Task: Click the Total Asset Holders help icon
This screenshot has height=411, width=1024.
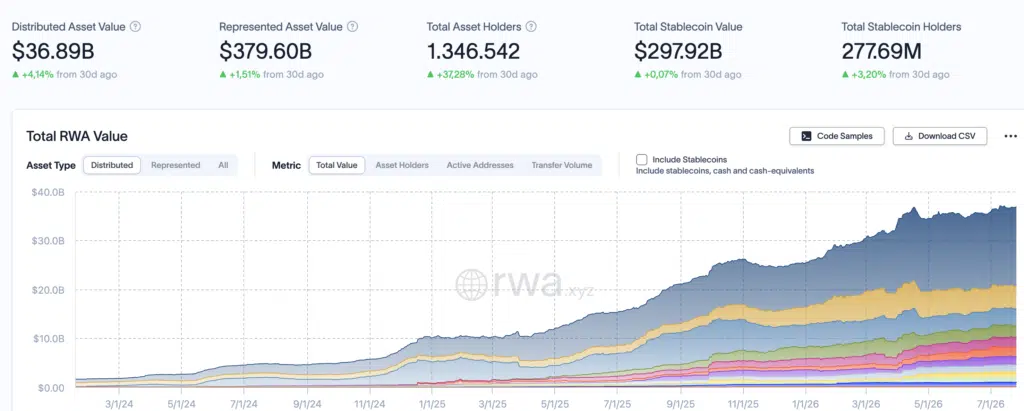Action: click(x=531, y=27)
